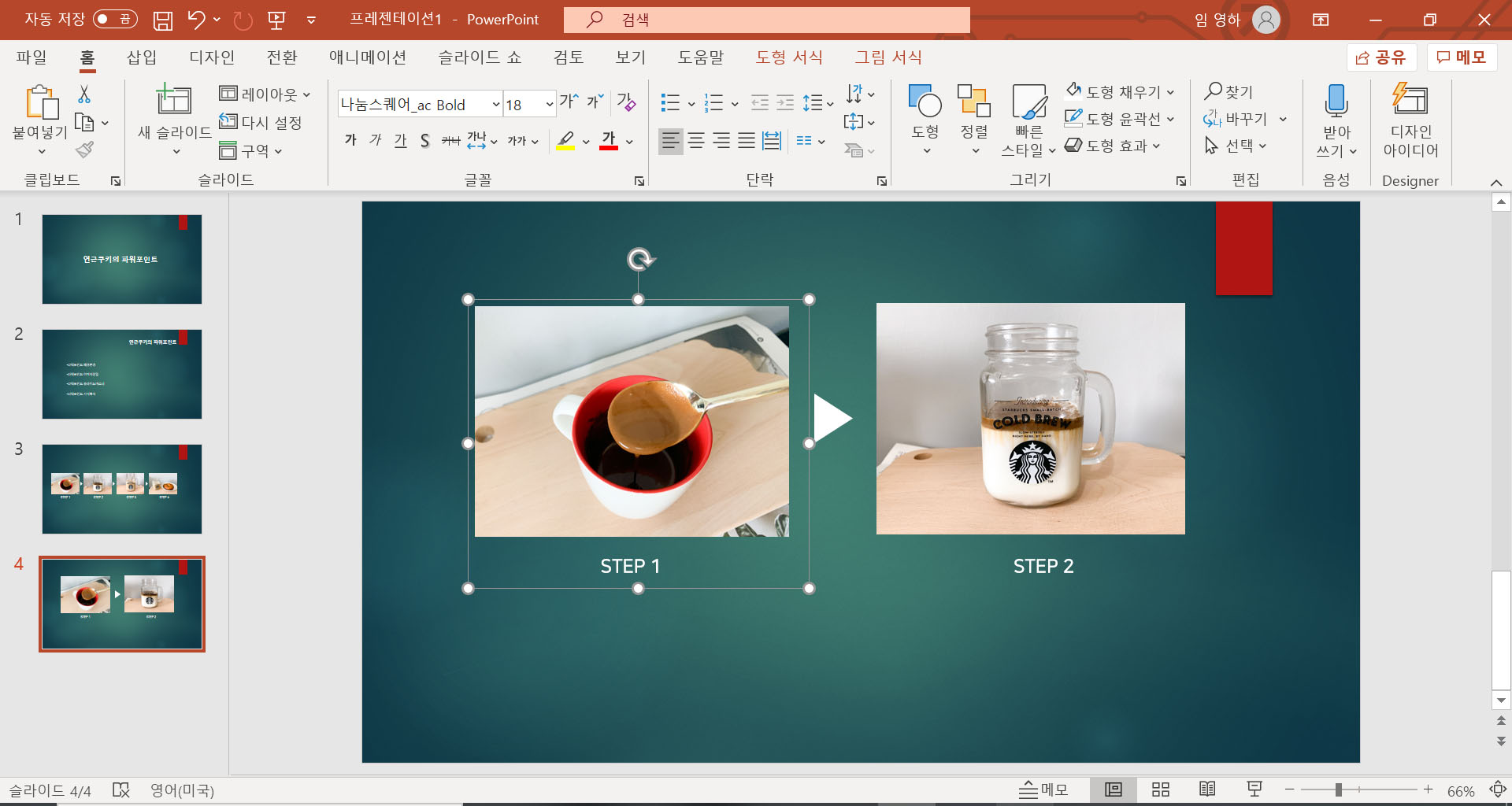The height and width of the screenshot is (806, 1512).
Task: Click the Paste clipboard icon
Action: (x=41, y=102)
